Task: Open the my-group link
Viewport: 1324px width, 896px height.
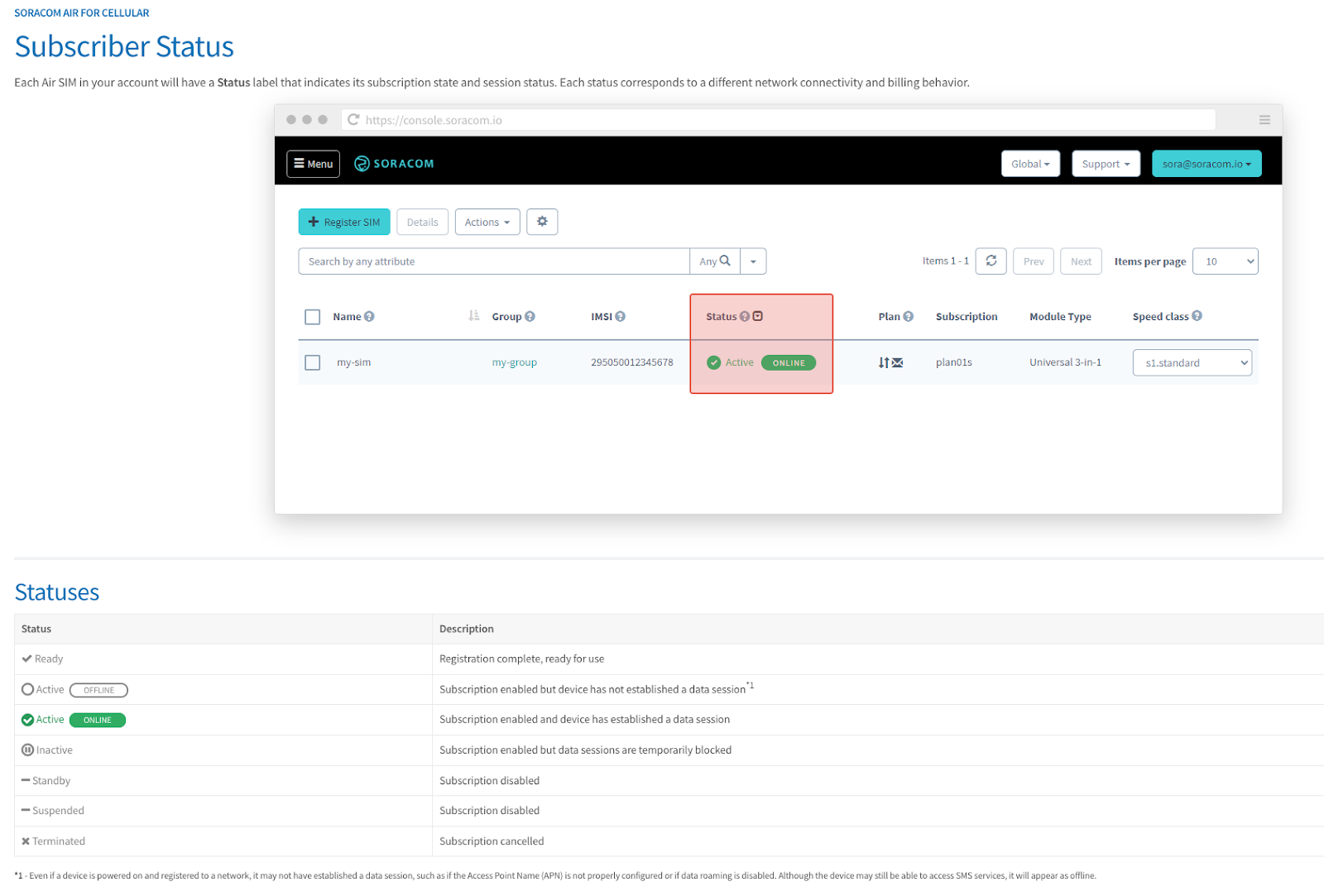Action: [x=514, y=362]
